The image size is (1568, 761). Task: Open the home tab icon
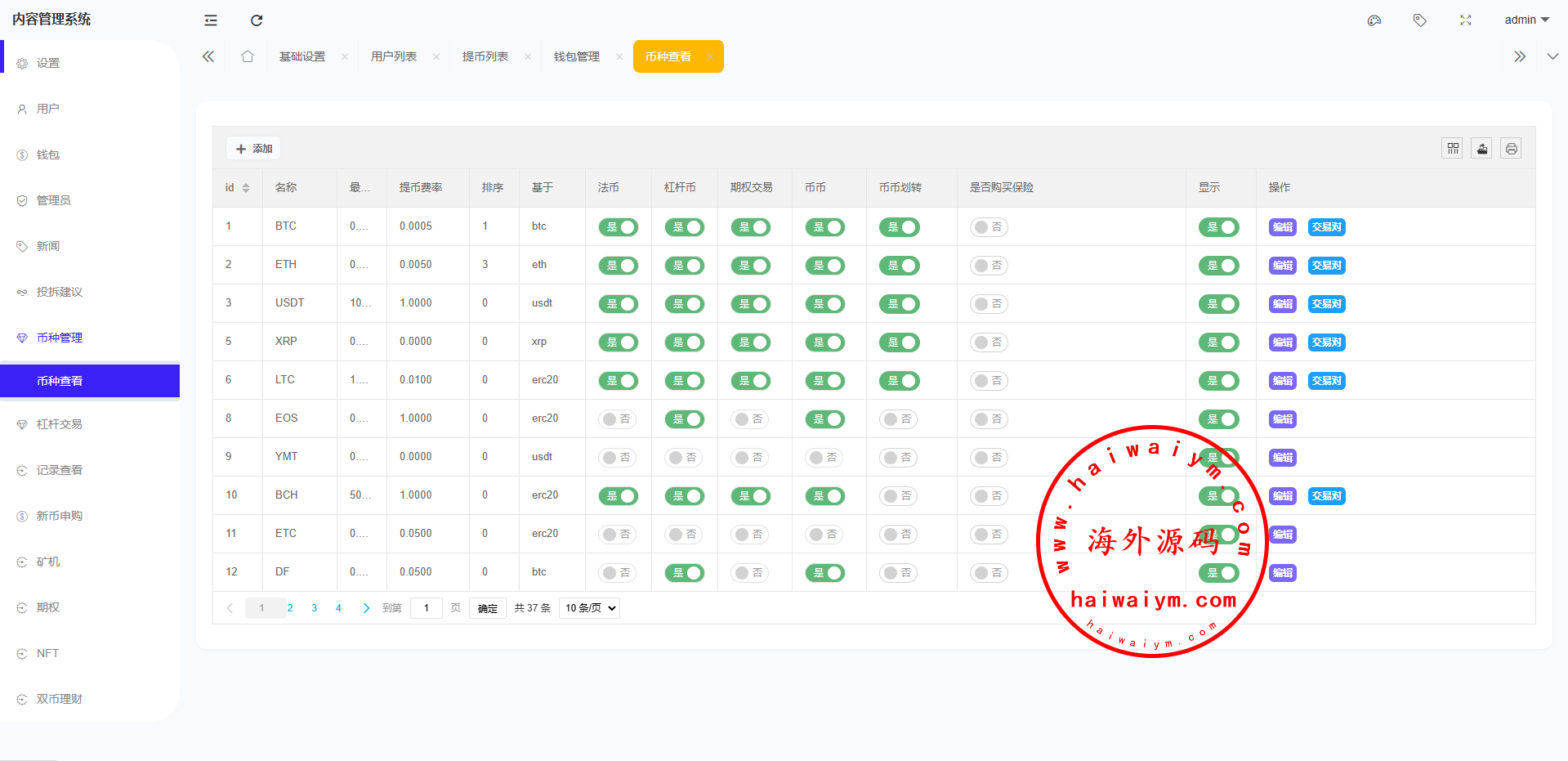[x=248, y=56]
